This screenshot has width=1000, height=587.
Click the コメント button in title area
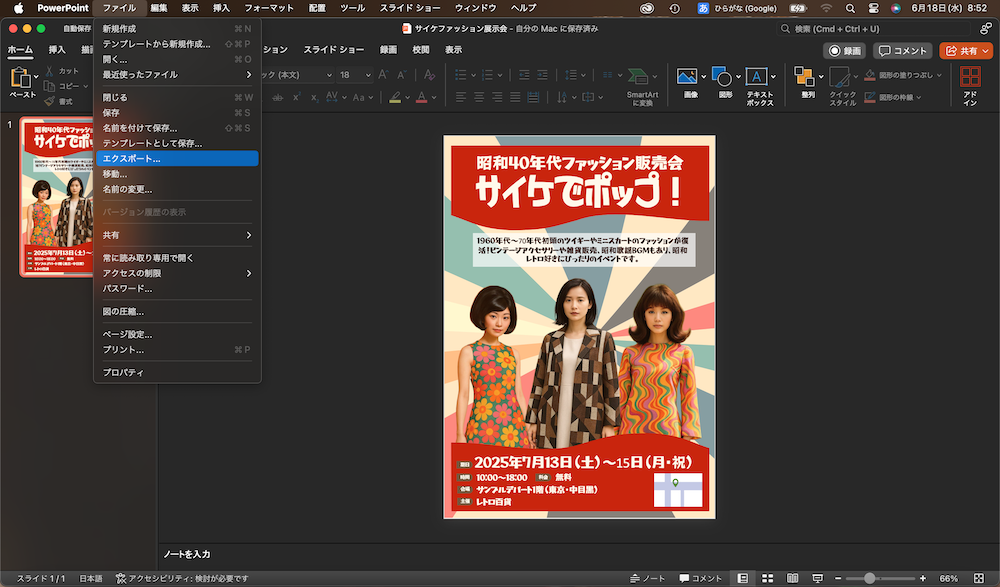coord(902,50)
